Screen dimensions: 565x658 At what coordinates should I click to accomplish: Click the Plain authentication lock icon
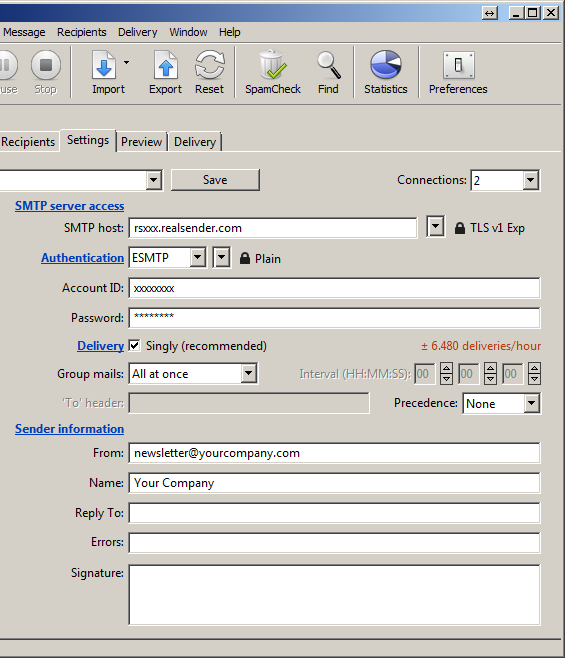click(x=245, y=258)
